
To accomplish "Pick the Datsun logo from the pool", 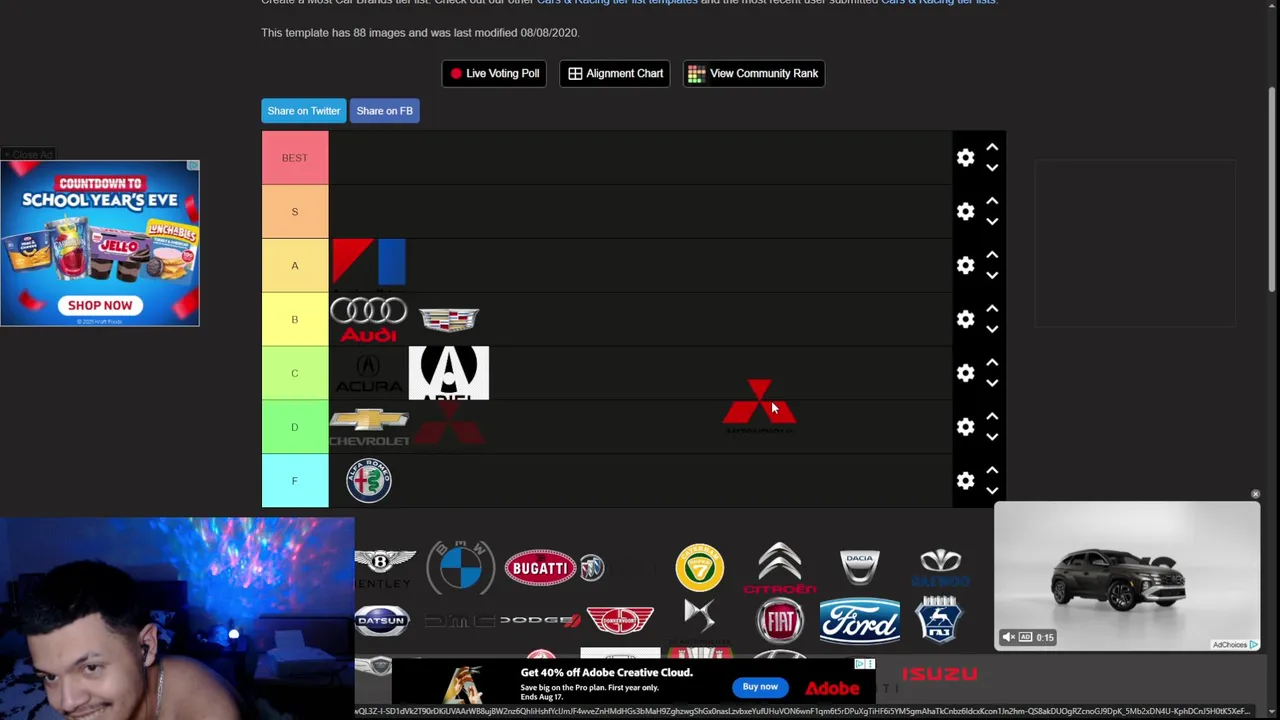I will point(383,621).
